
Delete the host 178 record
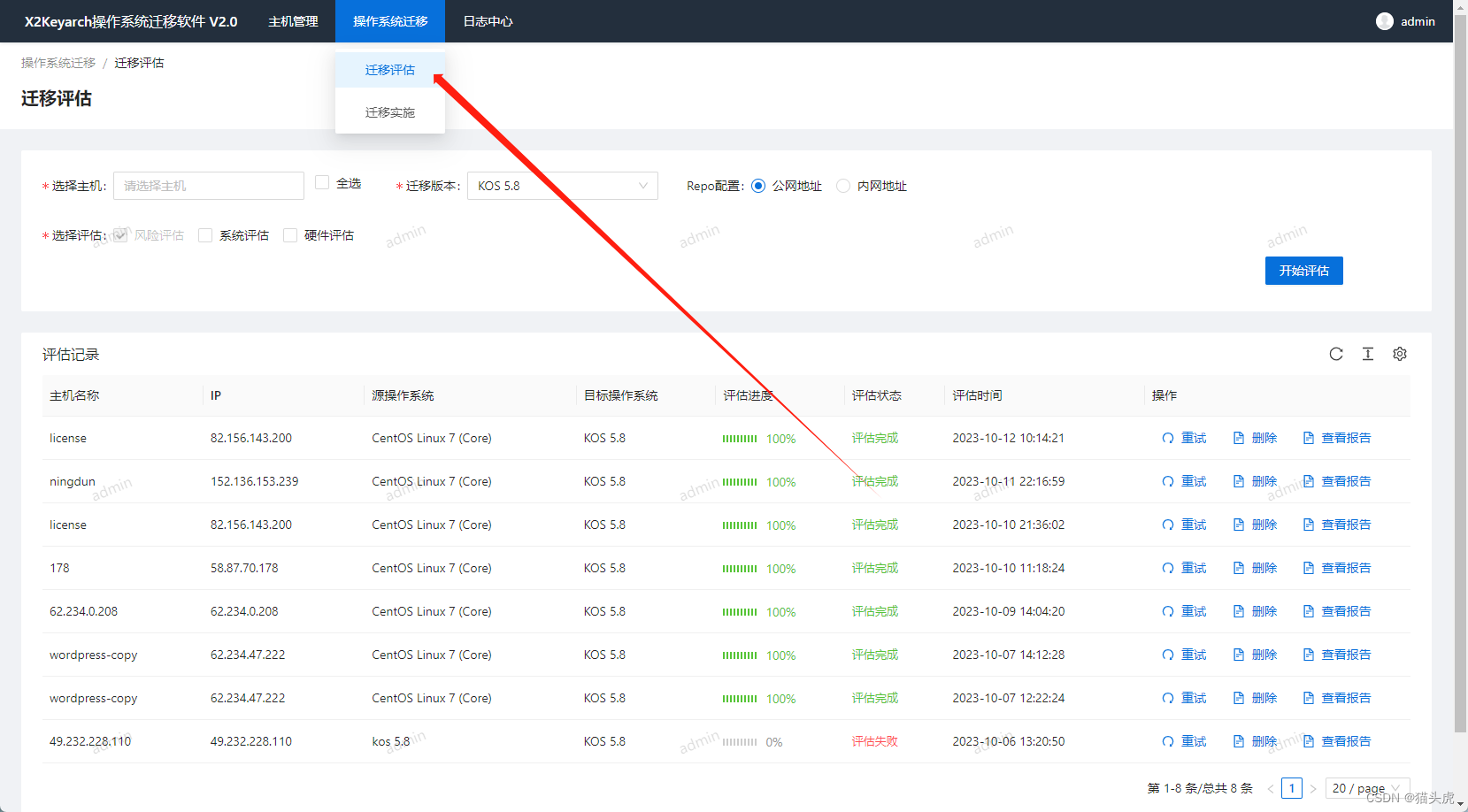point(1255,568)
